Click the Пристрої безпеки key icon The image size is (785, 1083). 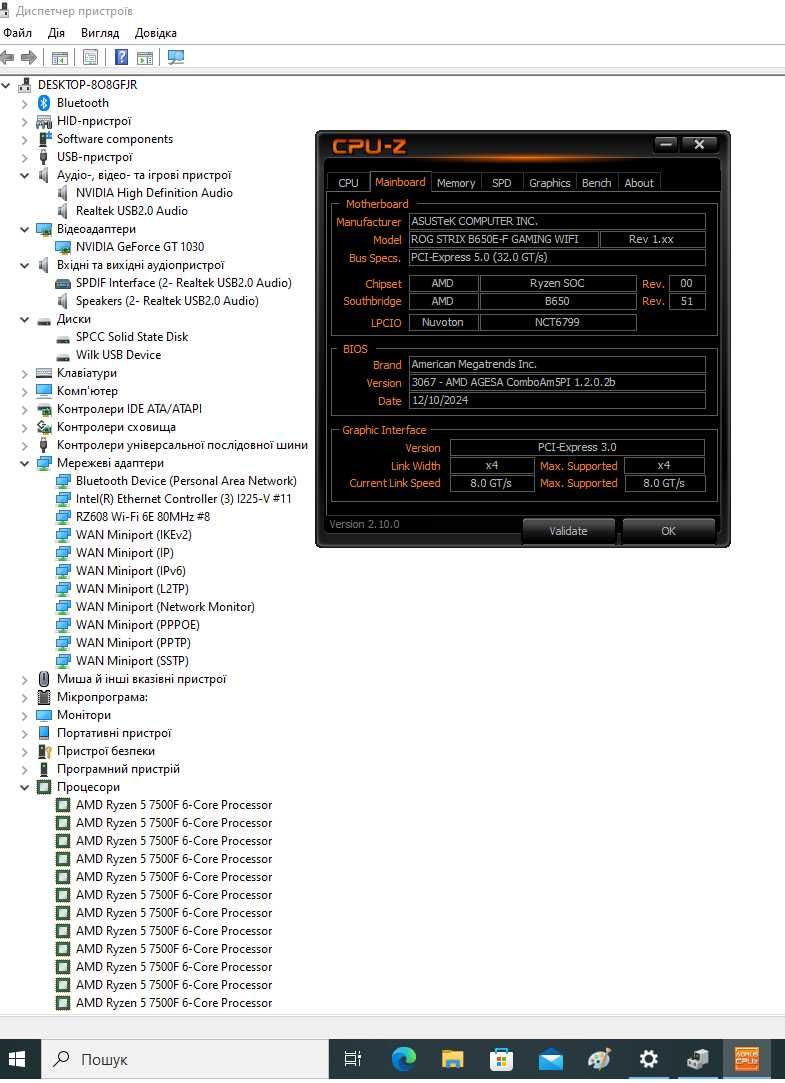pyautogui.click(x=44, y=751)
